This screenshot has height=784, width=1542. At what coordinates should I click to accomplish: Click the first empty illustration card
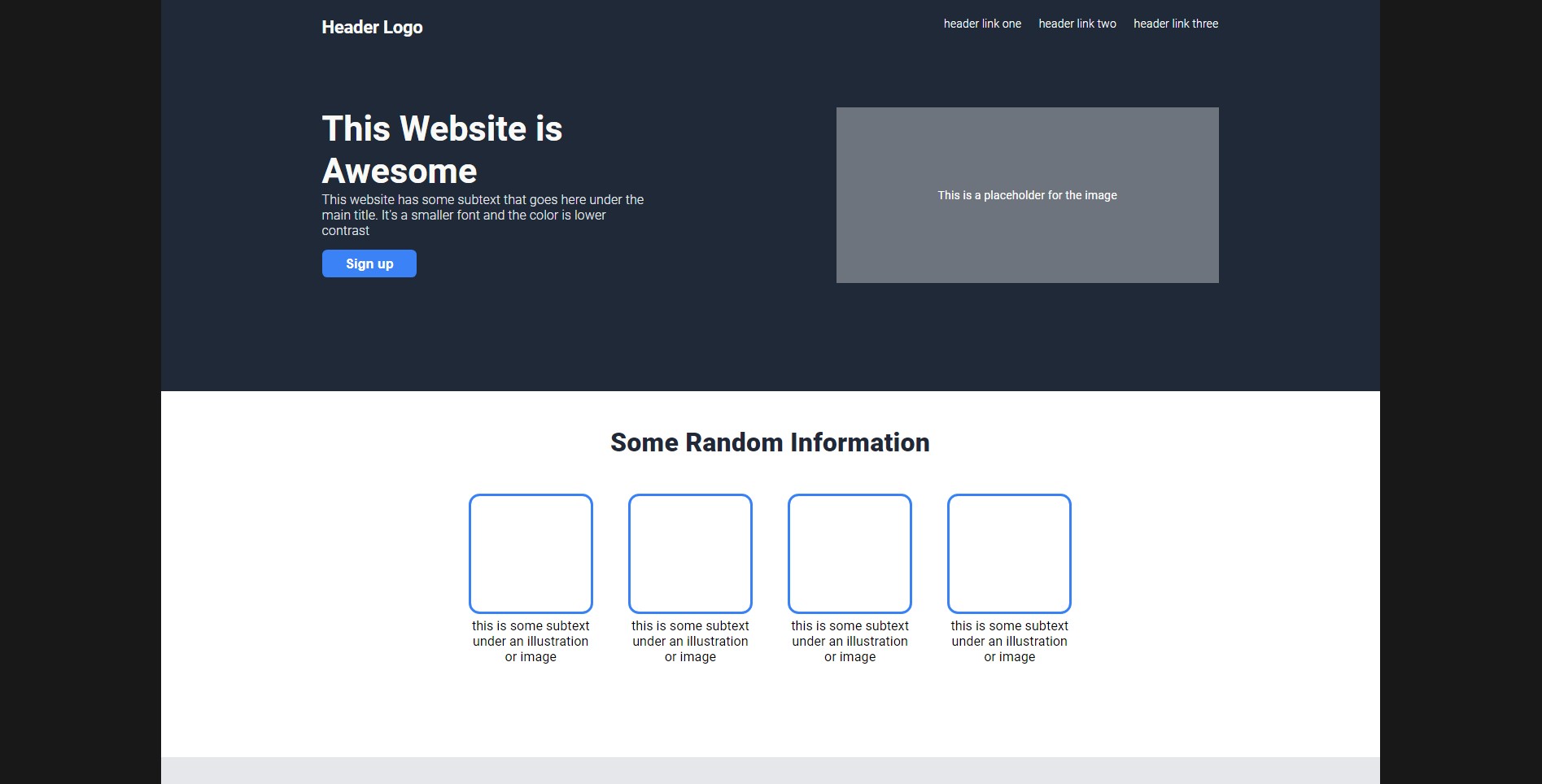[531, 553]
